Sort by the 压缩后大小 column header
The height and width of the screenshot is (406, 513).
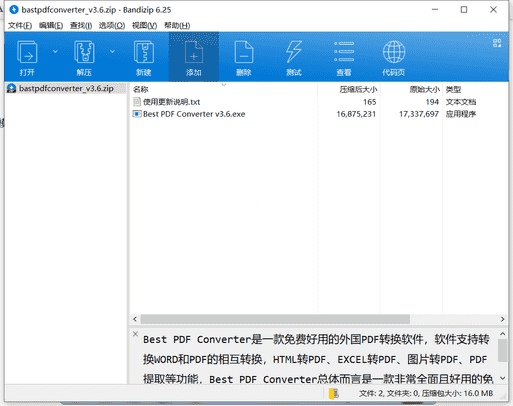(x=358, y=89)
